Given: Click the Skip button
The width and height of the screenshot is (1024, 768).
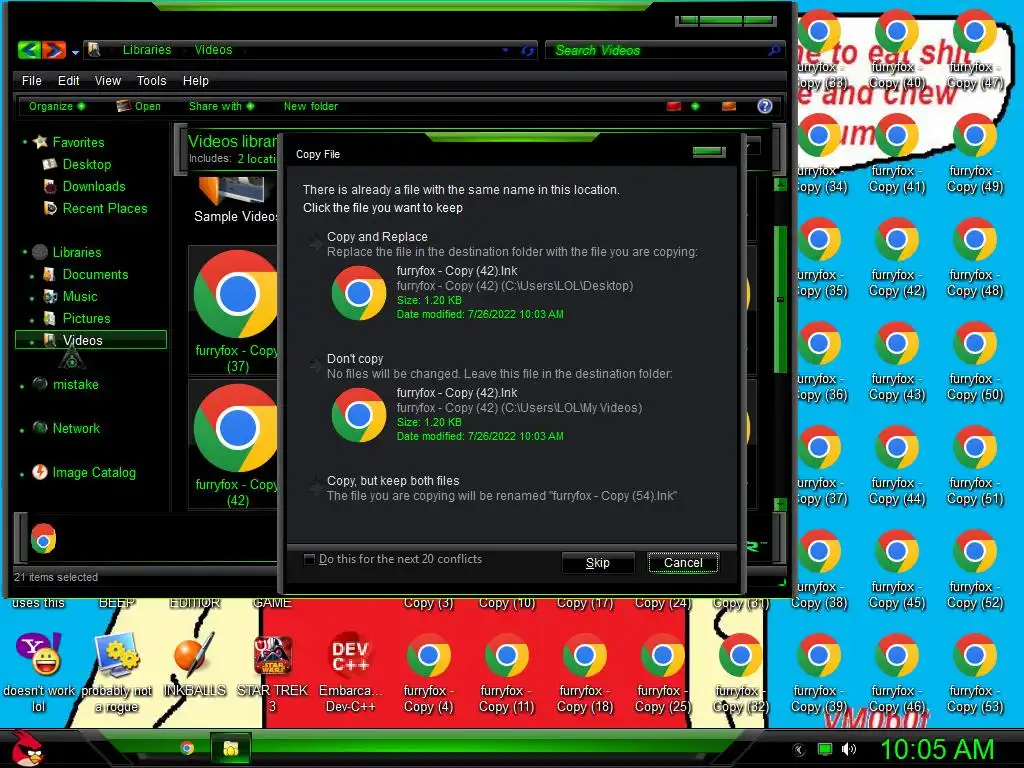Looking at the screenshot, I should pyautogui.click(x=598, y=563).
